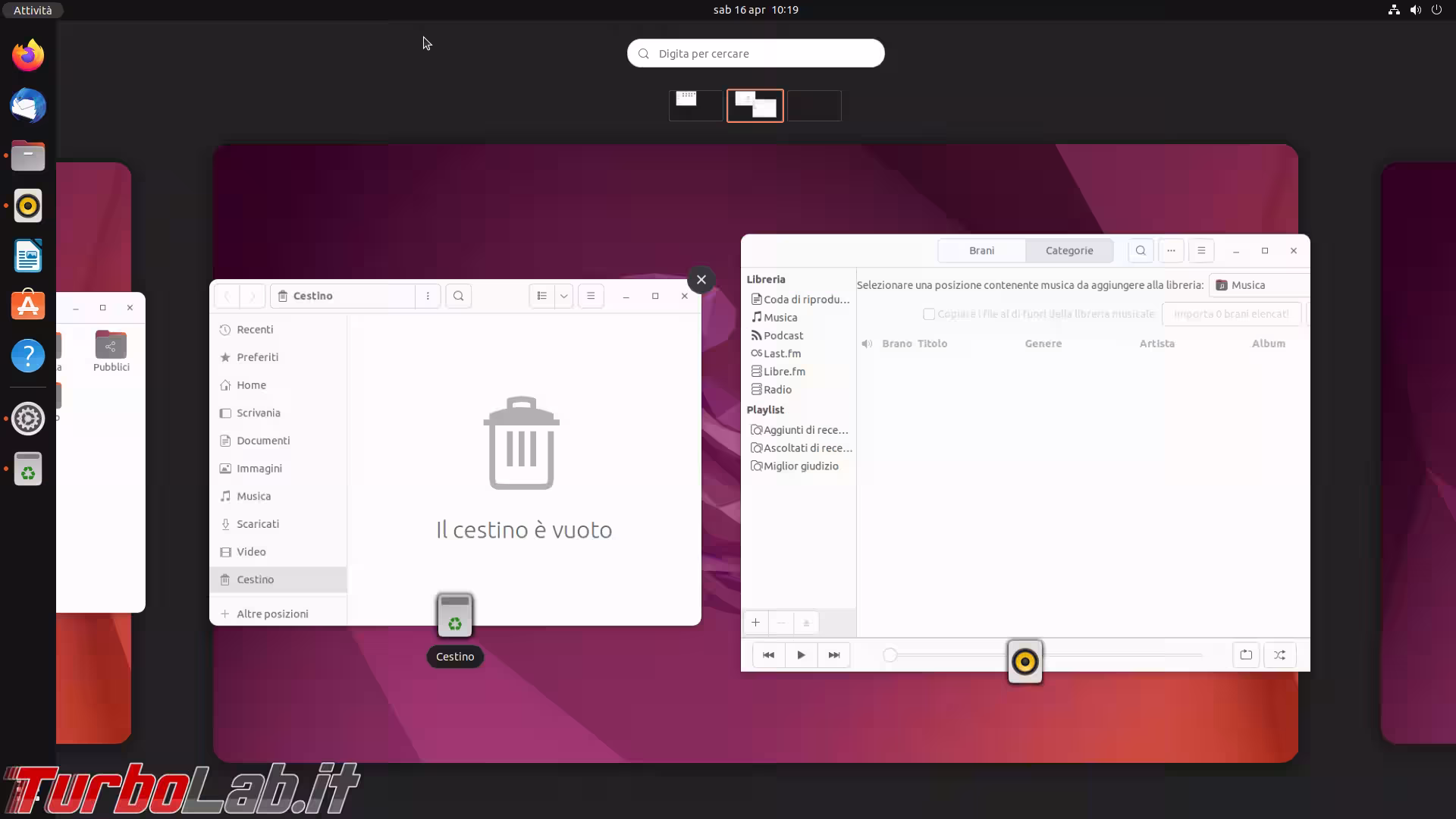Open the Musica location dropdown

pyautogui.click(x=1259, y=285)
